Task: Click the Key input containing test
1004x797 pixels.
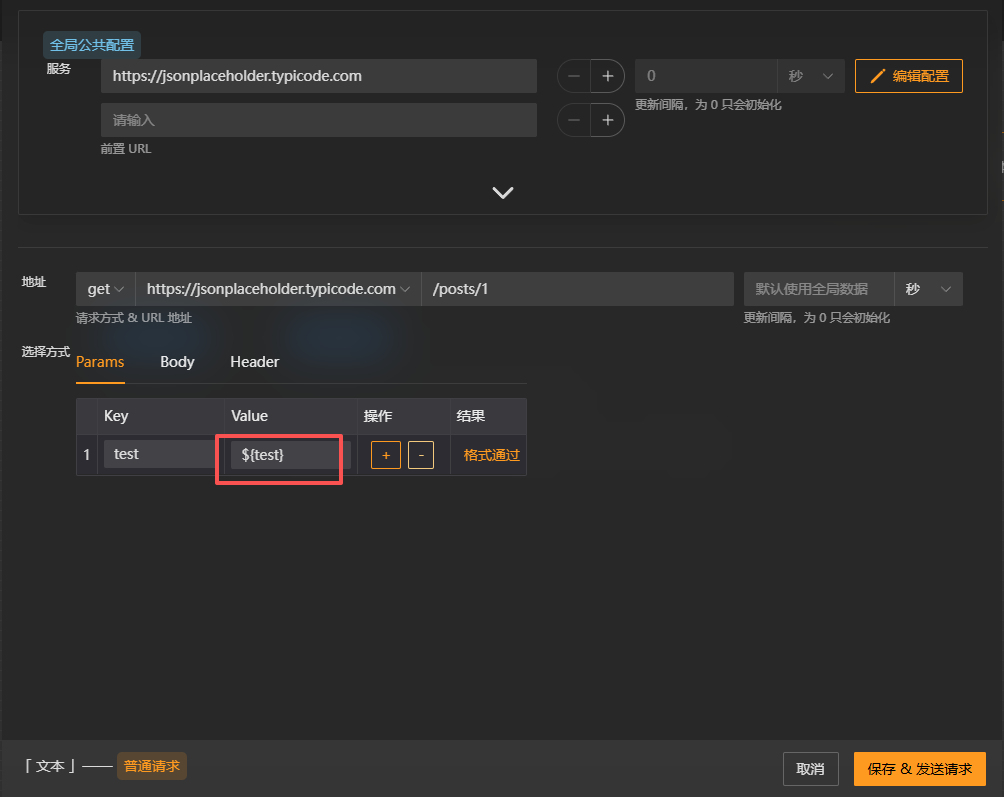Action: coord(160,455)
